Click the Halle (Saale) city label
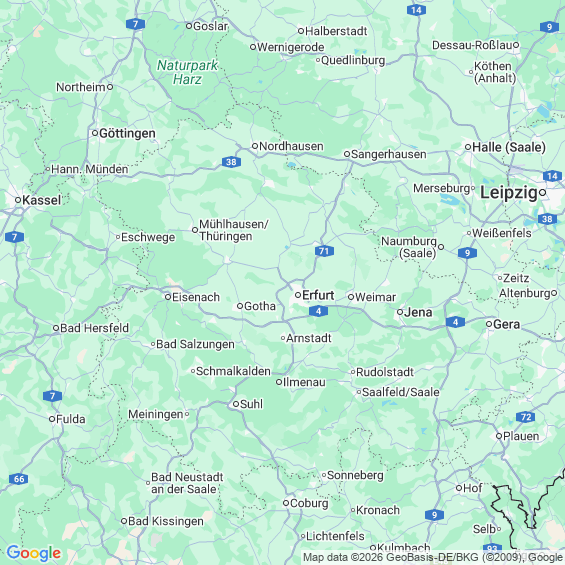This screenshot has height=565, width=565. [509, 147]
